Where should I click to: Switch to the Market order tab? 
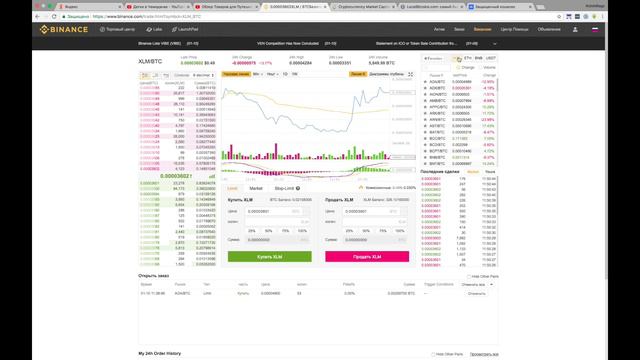pos(256,188)
